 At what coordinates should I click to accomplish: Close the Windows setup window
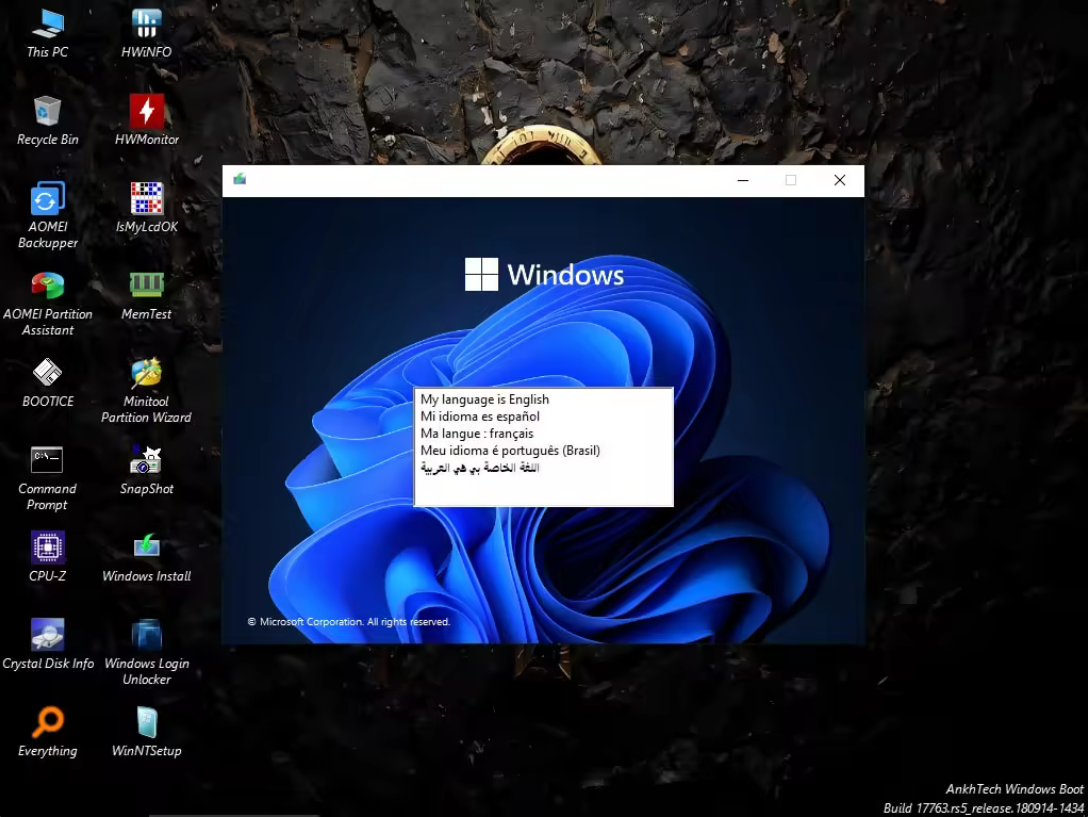pos(840,180)
